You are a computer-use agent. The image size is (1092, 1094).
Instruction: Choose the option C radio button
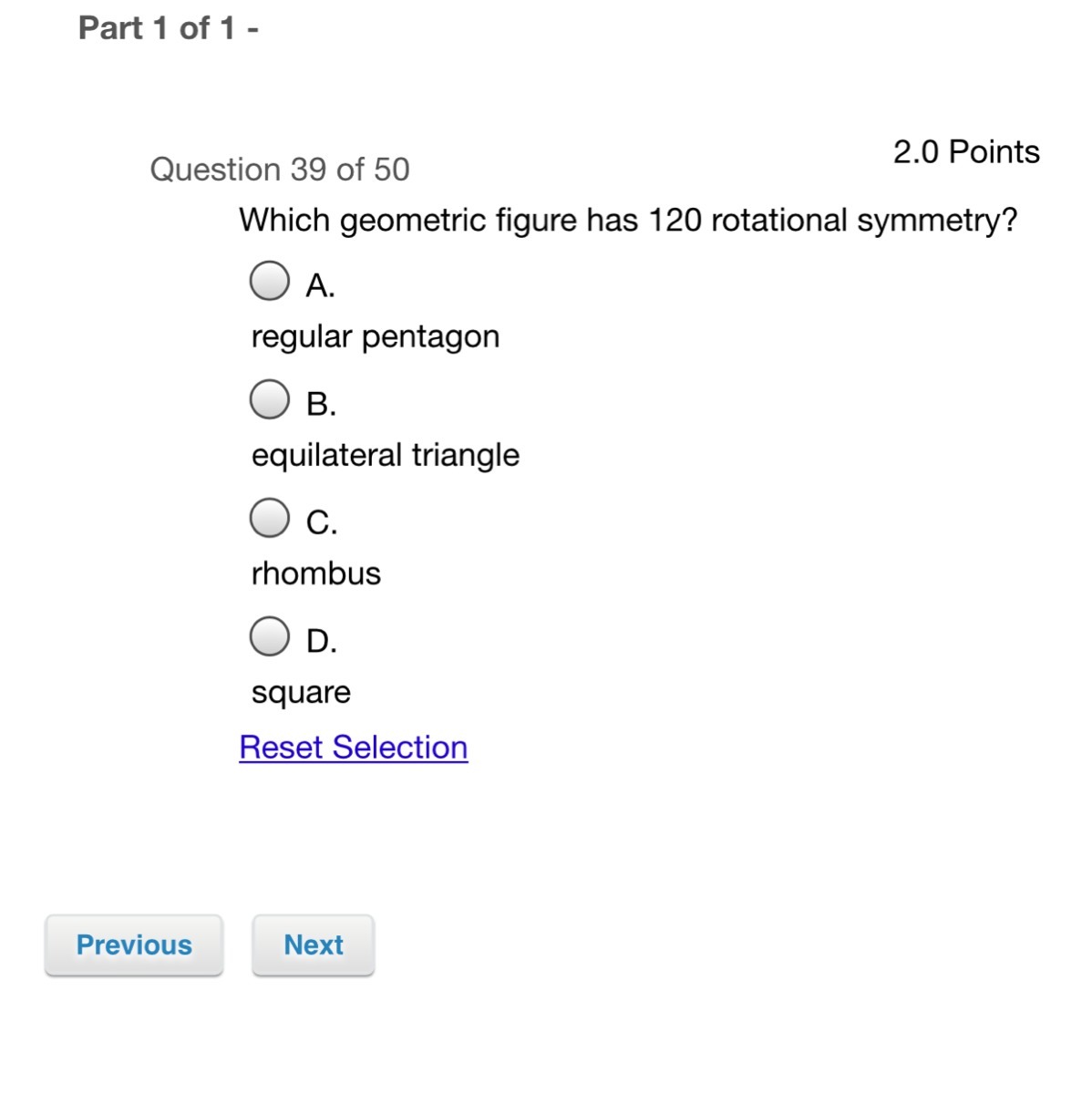coord(270,518)
